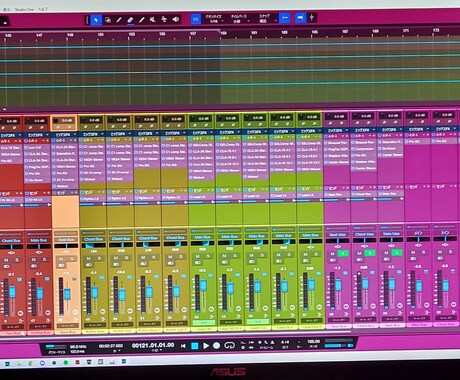Click the Record button

click(x=217, y=346)
